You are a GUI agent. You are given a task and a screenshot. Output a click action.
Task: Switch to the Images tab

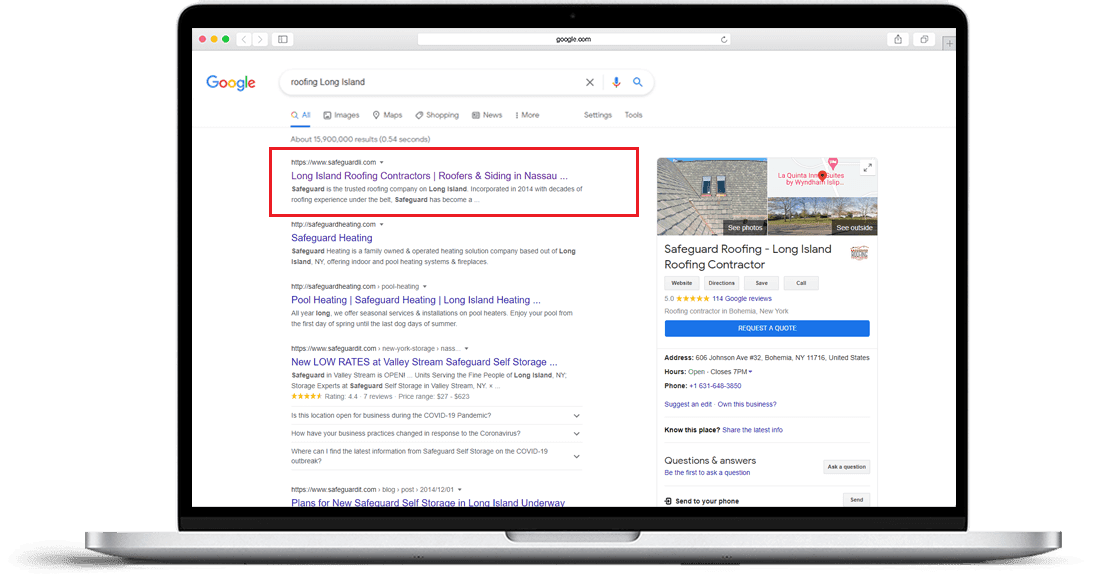341,115
